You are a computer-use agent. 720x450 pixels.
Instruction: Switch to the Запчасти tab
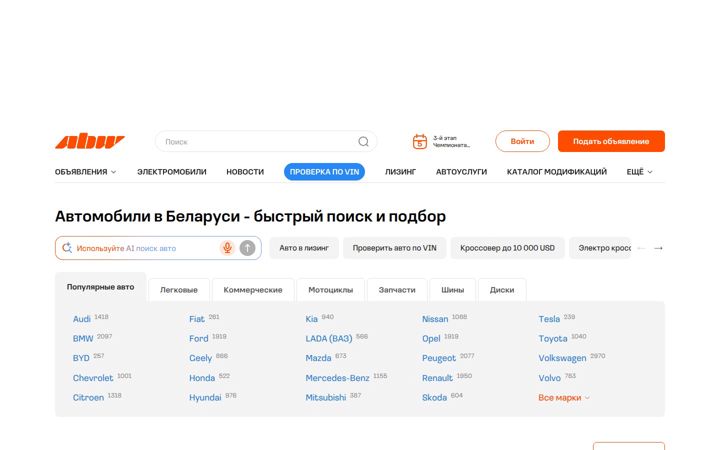[x=397, y=290]
